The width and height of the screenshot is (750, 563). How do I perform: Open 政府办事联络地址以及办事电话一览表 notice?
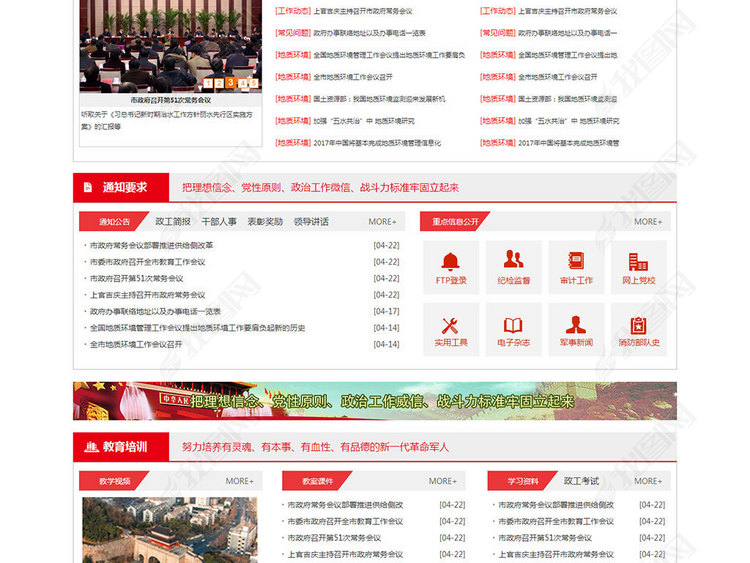tap(155, 311)
